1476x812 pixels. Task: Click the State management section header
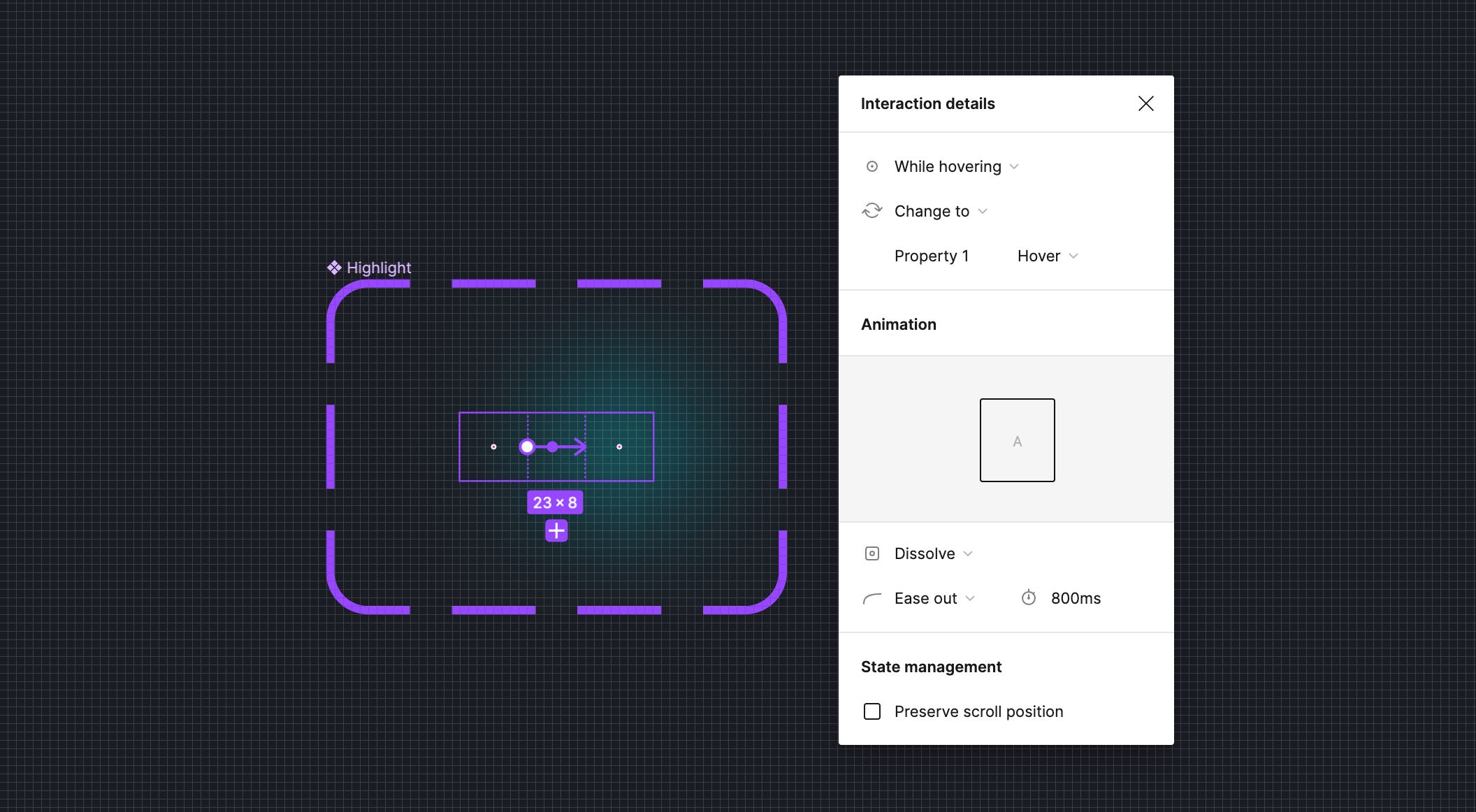tap(931, 667)
